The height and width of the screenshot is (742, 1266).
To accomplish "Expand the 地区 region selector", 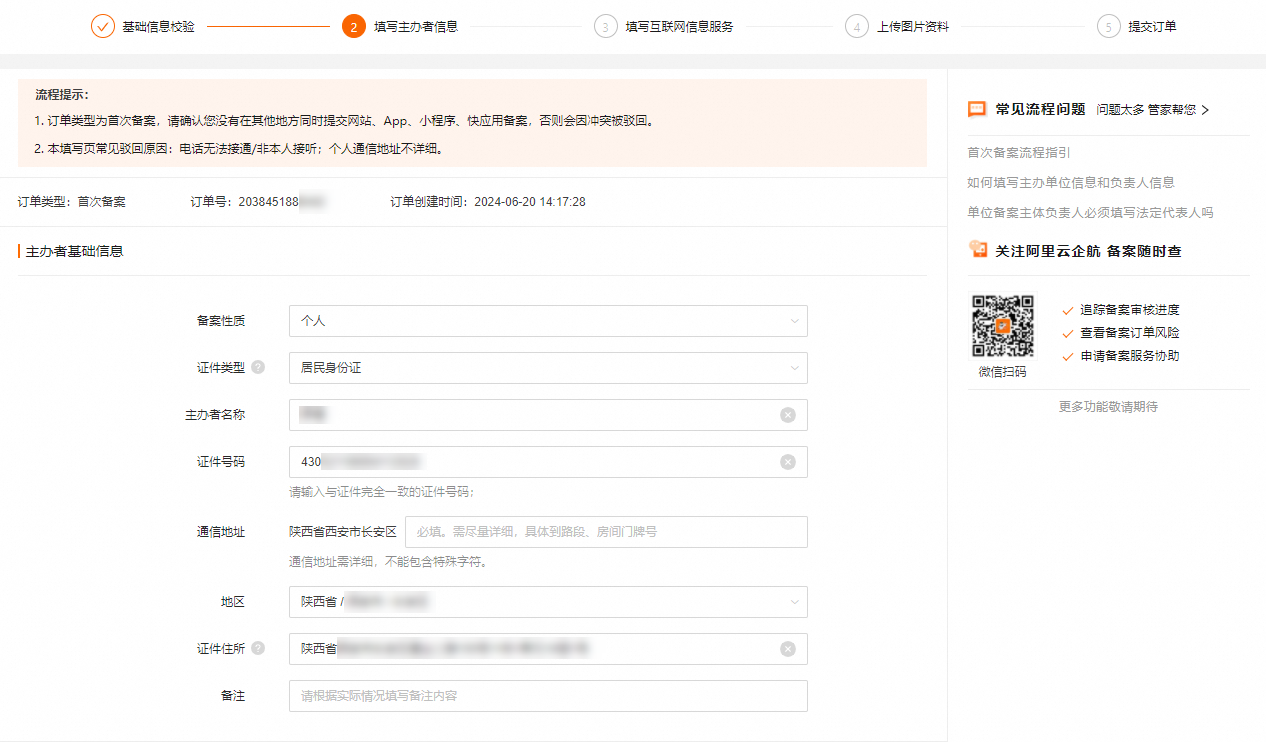I will 548,602.
